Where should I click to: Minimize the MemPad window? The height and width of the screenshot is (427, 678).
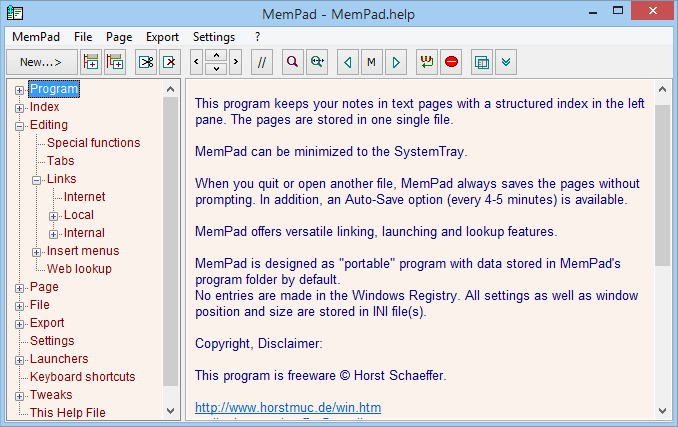(593, 12)
